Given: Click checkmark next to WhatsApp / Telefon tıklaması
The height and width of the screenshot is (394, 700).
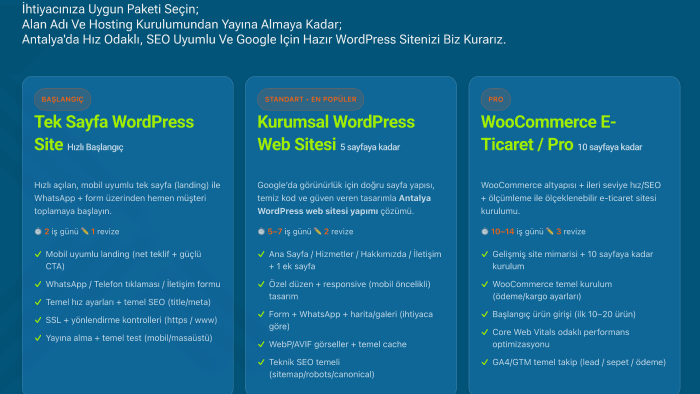Looking at the screenshot, I should (x=38, y=284).
